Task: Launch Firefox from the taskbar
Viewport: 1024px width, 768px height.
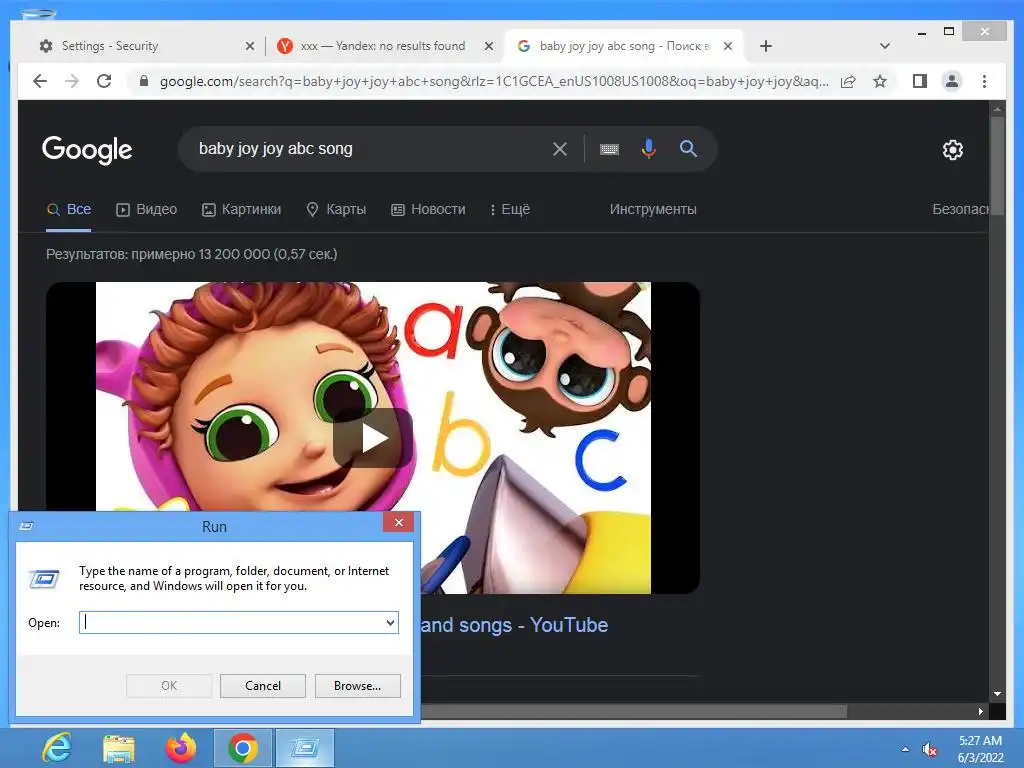Action: [181, 748]
